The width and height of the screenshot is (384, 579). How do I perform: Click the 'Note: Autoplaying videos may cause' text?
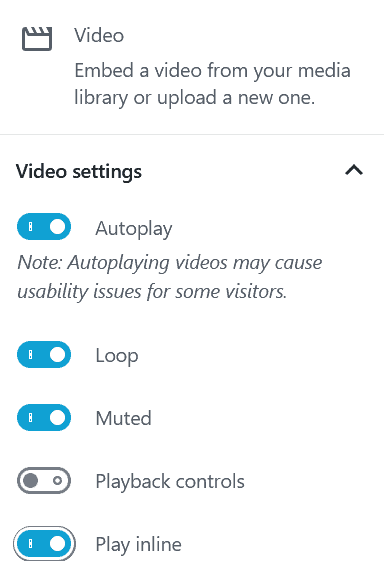pyautogui.click(x=169, y=263)
